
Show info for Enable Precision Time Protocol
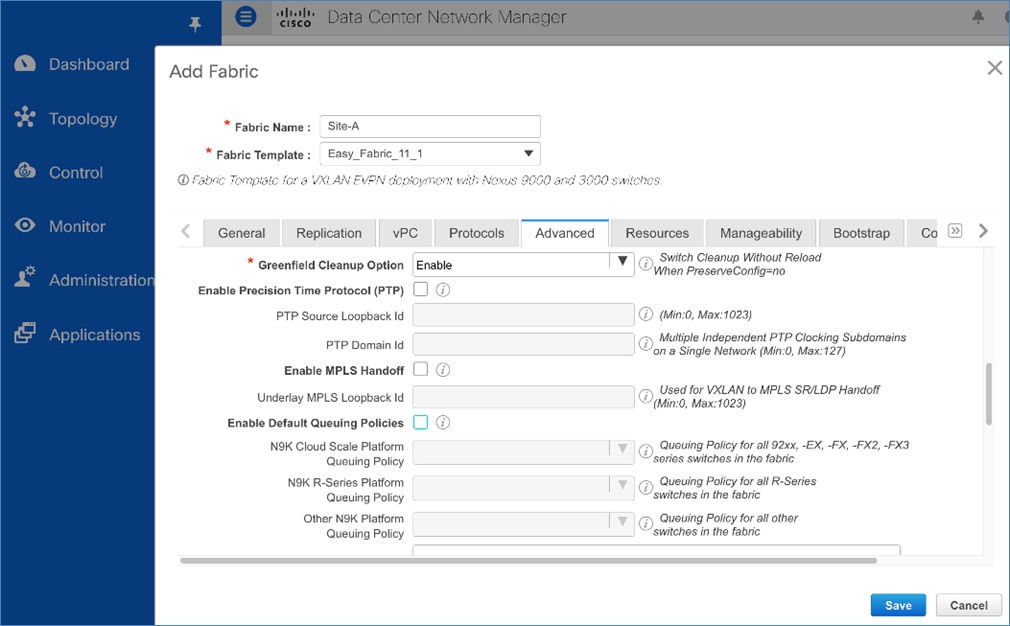coord(443,290)
